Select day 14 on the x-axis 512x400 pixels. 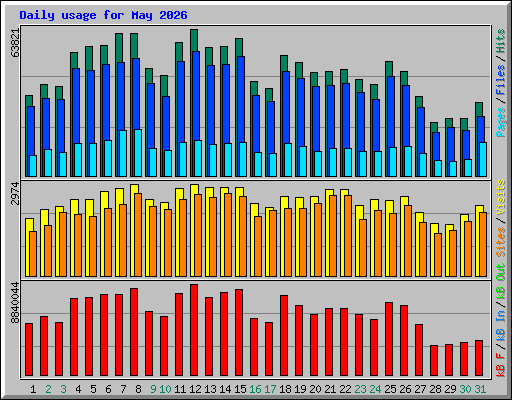coord(225,389)
